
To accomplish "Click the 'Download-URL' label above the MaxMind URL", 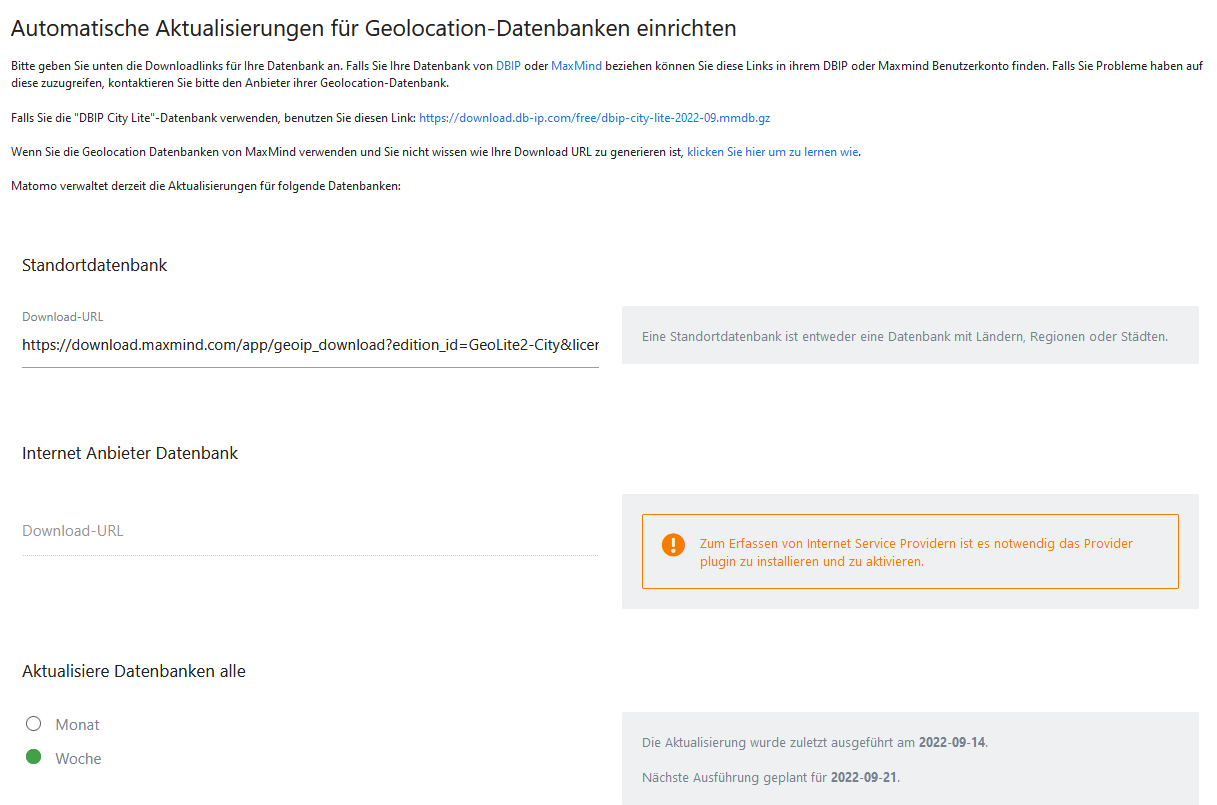I will [63, 316].
